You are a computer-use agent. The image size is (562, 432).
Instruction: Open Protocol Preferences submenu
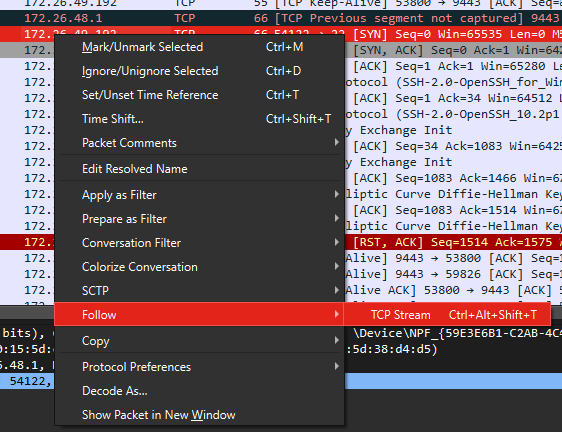pos(199,366)
